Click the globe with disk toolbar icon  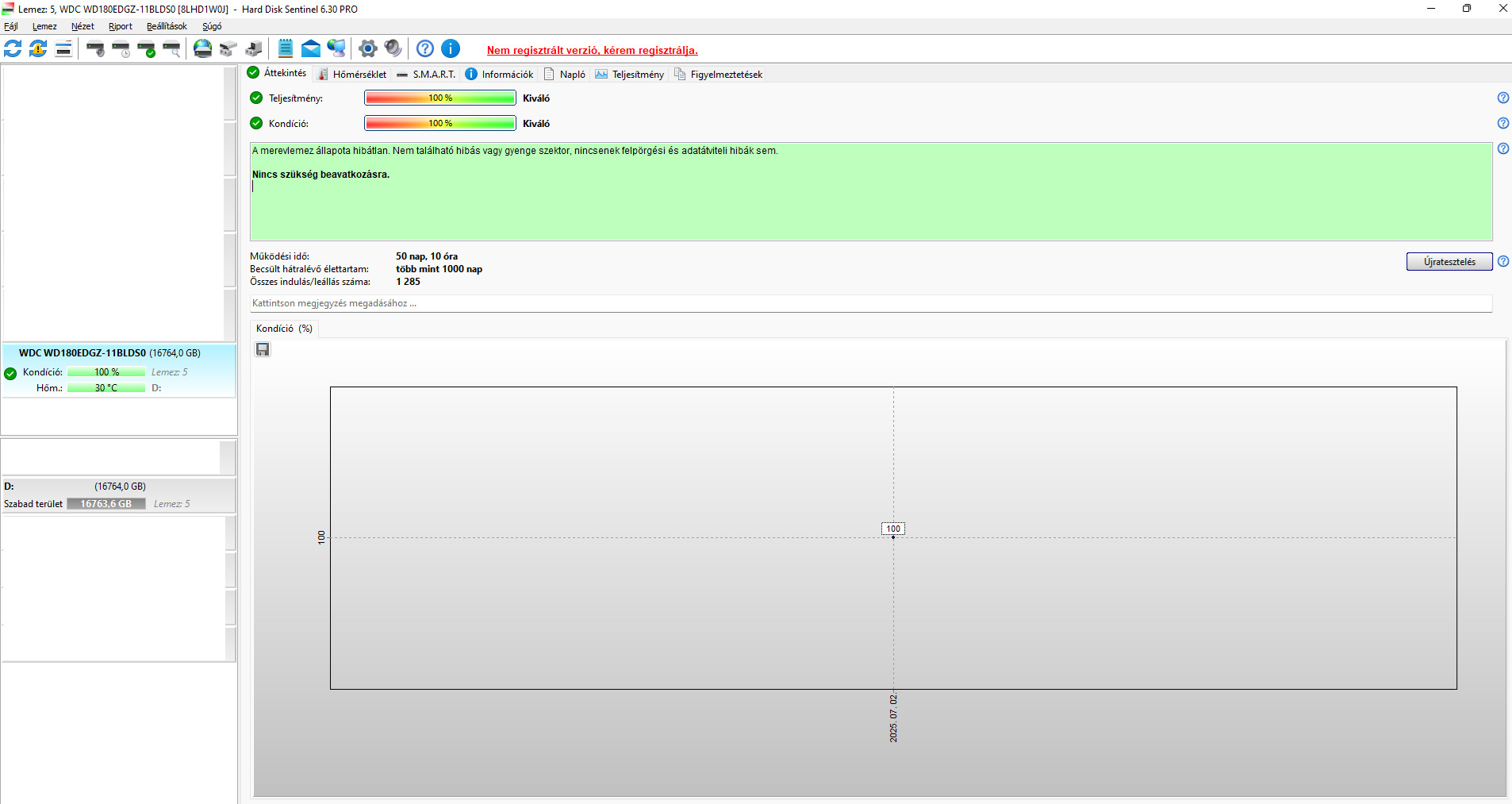point(203,48)
